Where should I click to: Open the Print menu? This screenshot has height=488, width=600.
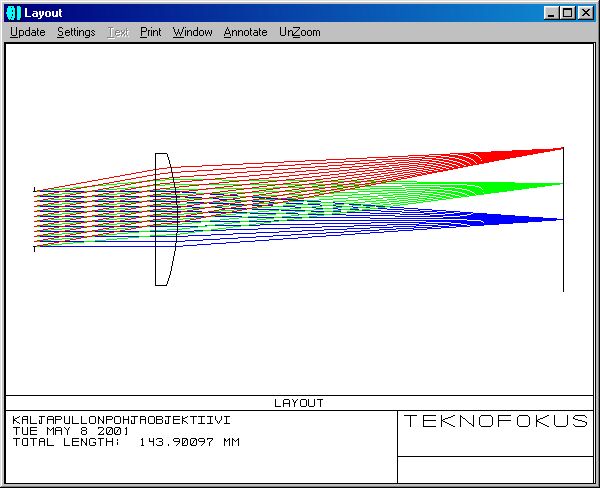point(150,32)
